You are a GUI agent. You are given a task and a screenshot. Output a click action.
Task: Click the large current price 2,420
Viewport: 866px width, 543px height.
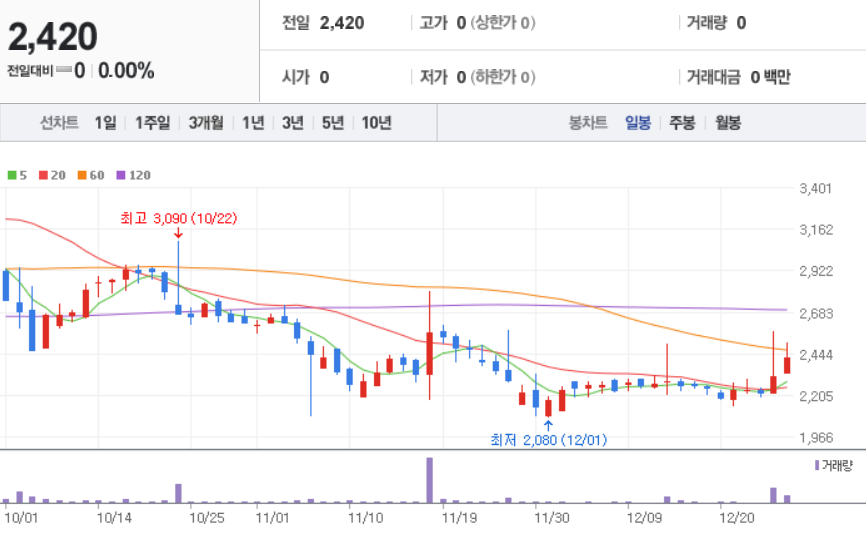(x=53, y=37)
